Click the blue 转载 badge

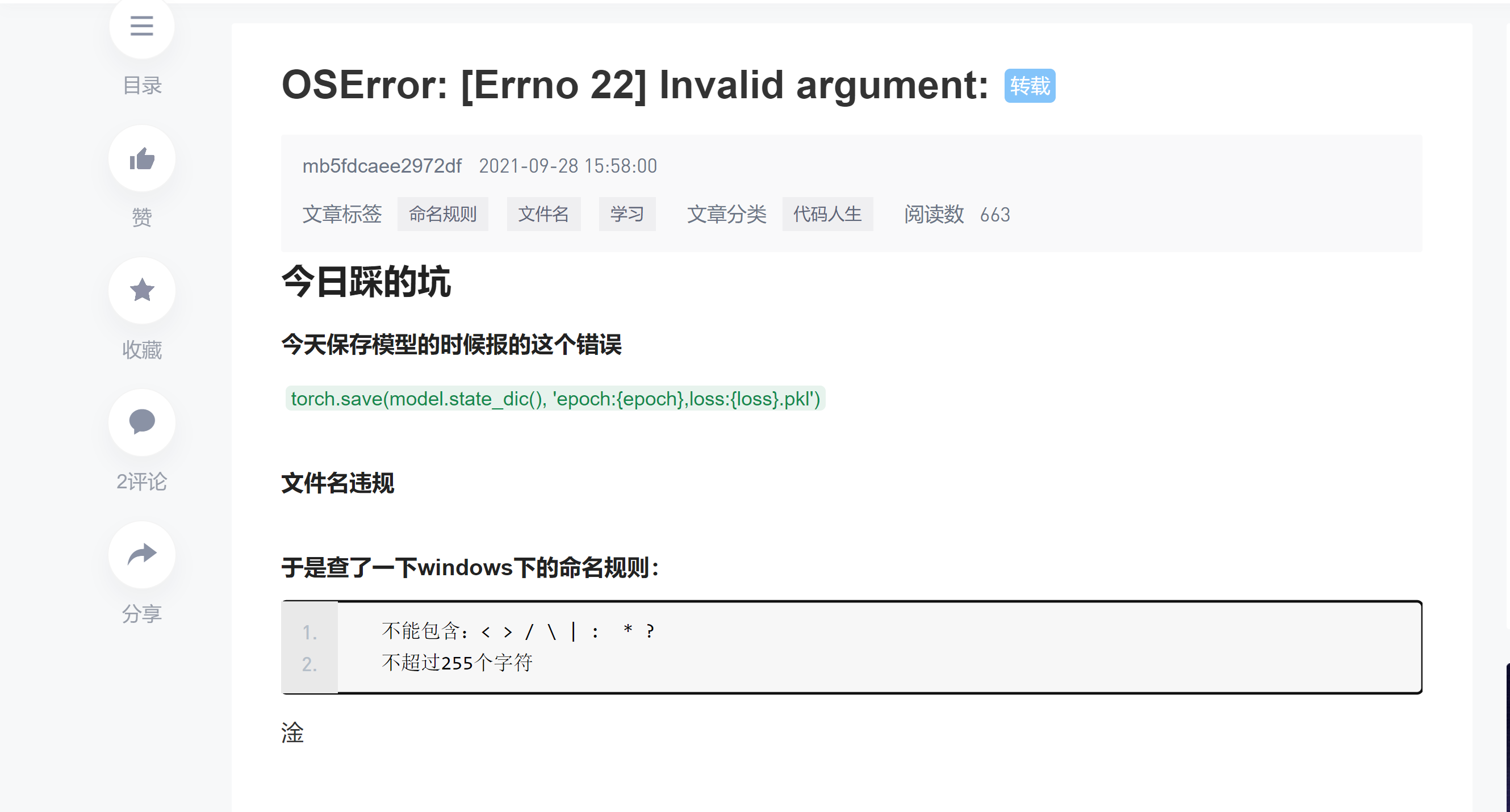click(x=1030, y=86)
